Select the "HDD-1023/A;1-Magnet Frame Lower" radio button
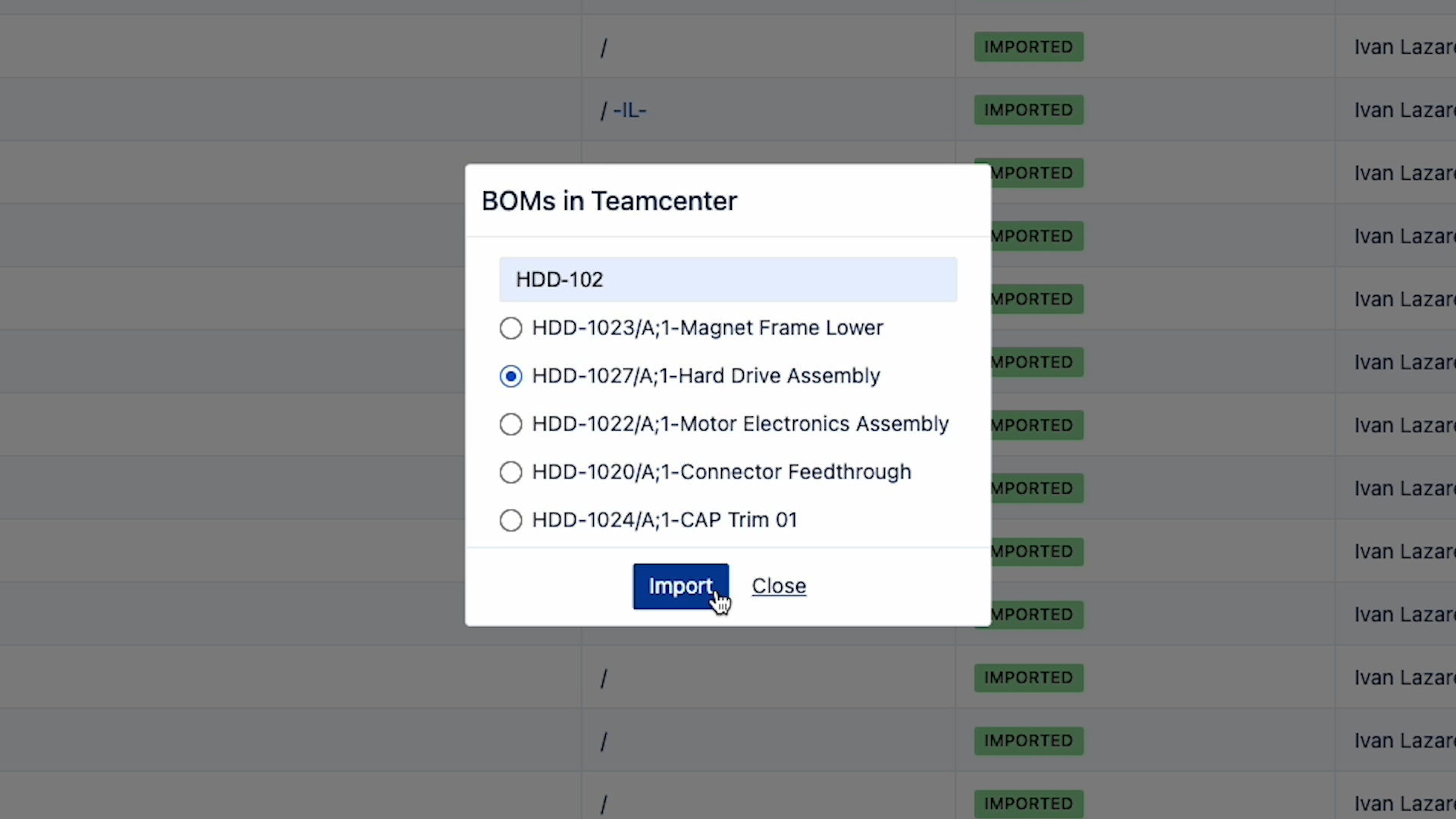Viewport: 1456px width, 819px height. [510, 328]
